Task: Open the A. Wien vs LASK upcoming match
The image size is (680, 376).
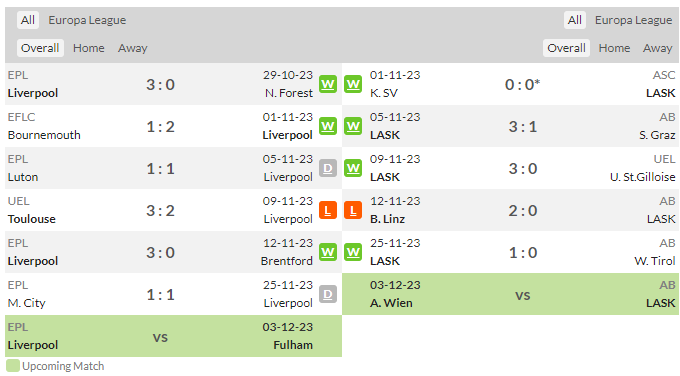Action: (x=510, y=294)
